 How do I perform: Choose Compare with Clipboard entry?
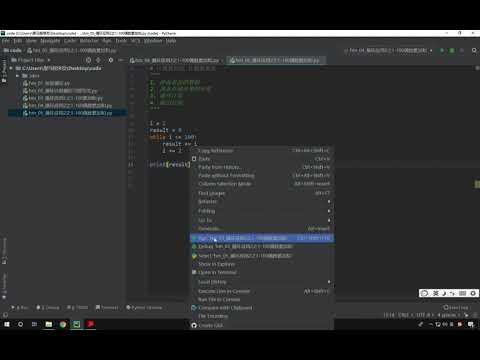click(x=262, y=308)
